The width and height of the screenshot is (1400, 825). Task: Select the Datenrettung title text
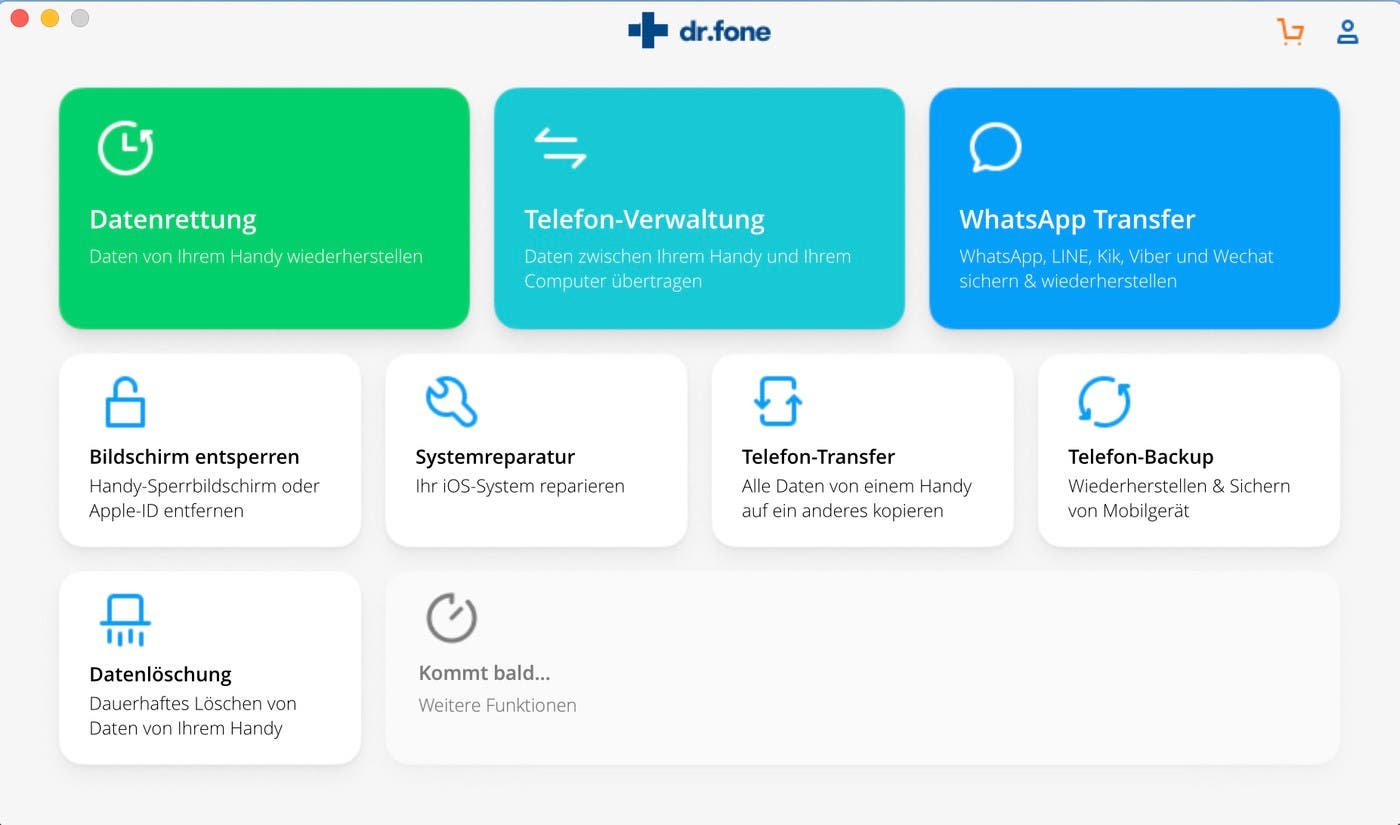[x=173, y=219]
